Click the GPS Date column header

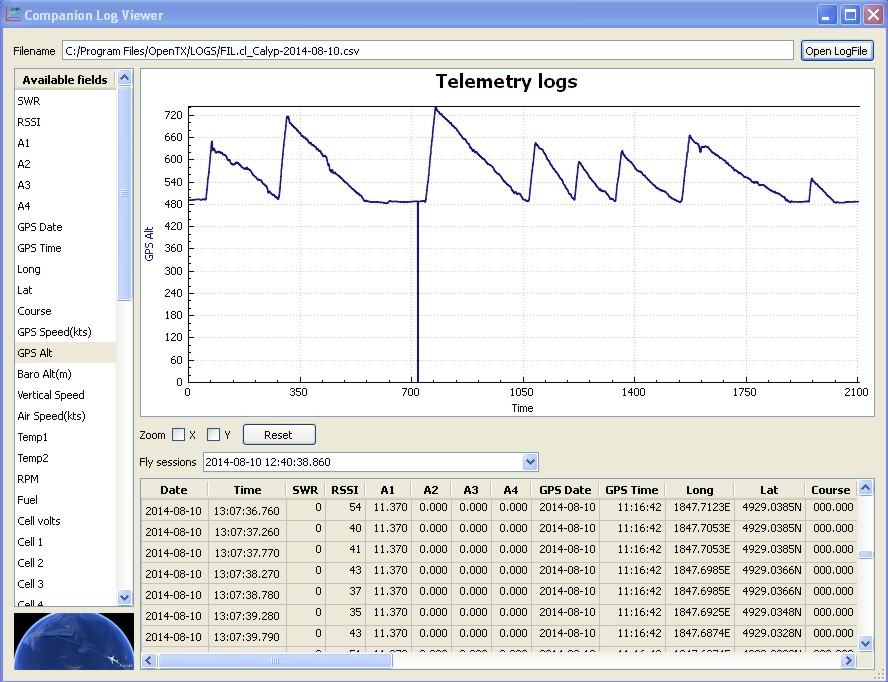click(565, 490)
